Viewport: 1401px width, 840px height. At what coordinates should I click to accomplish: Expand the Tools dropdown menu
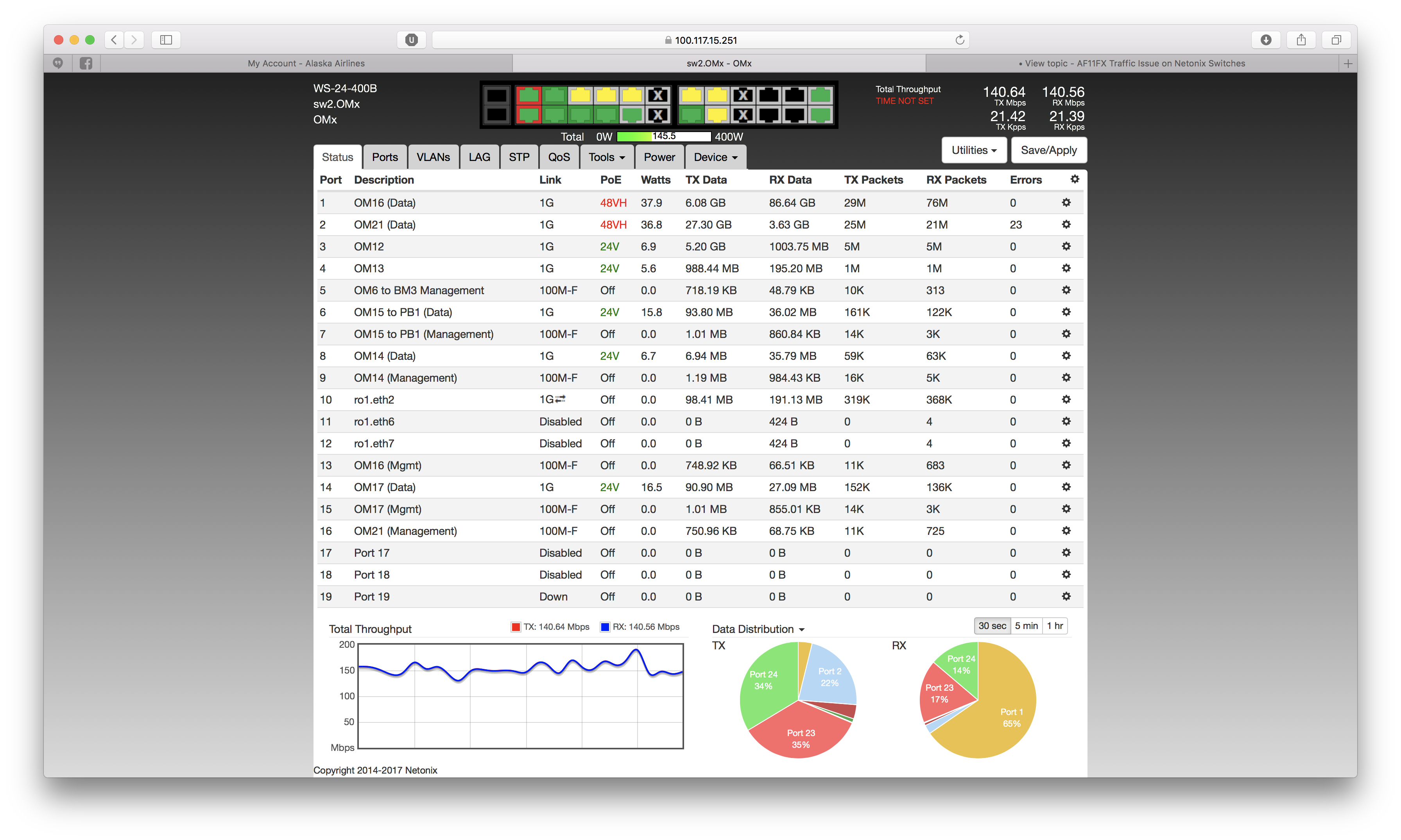pyautogui.click(x=606, y=157)
